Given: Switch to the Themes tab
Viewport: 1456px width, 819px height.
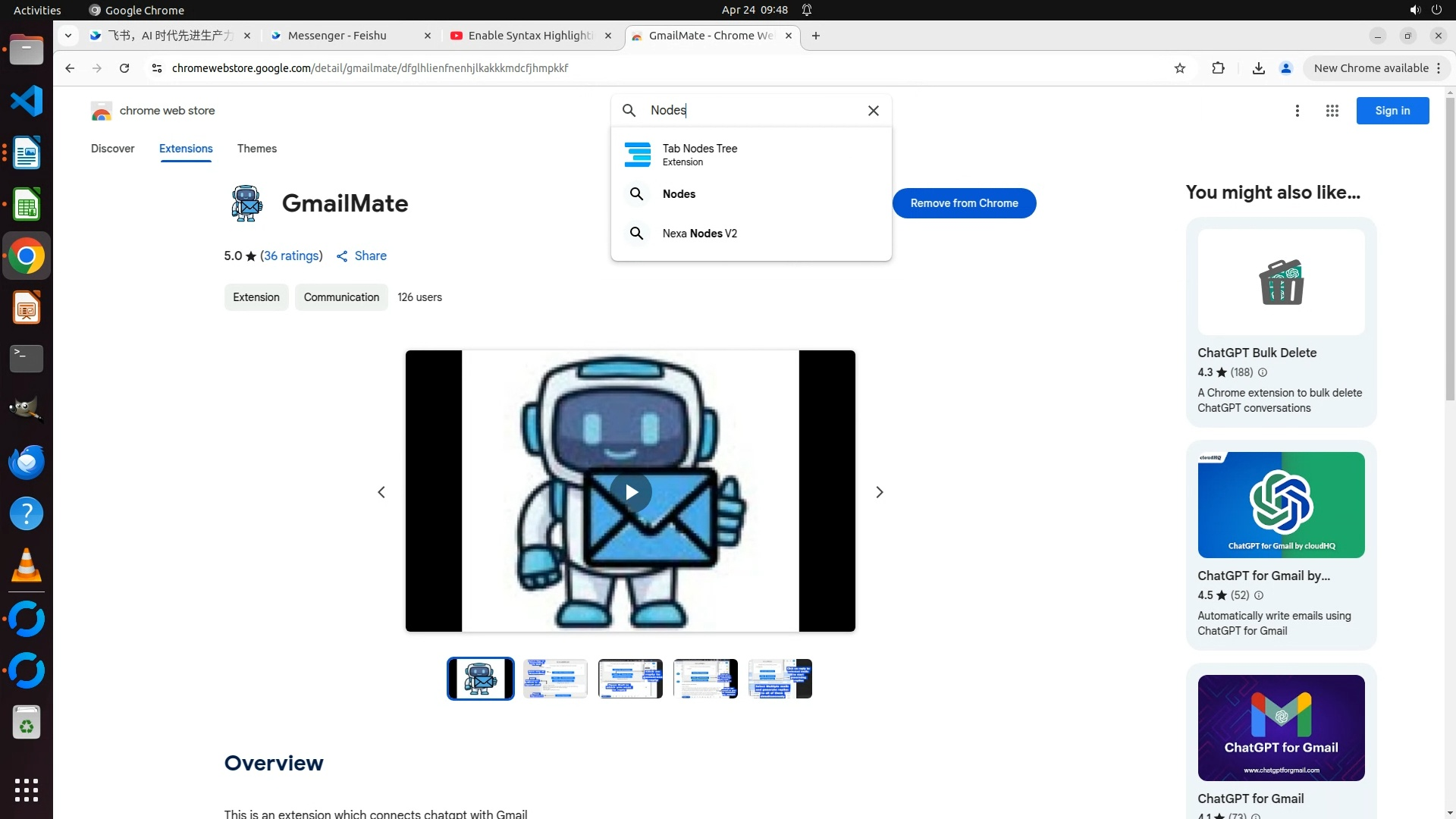Looking at the screenshot, I should (x=256, y=149).
